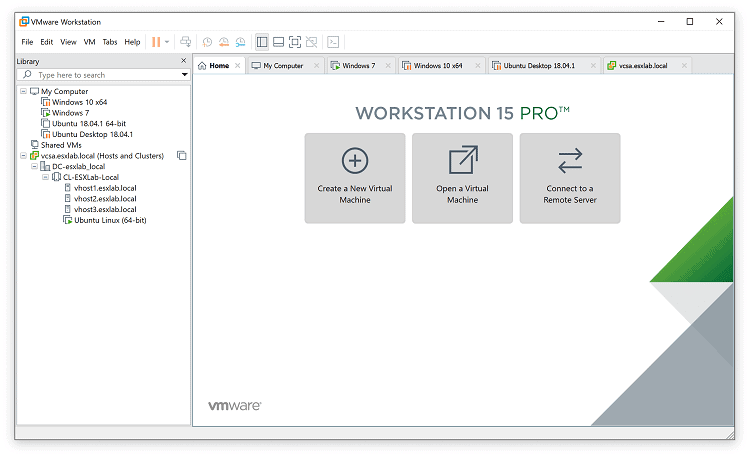The width and height of the screenshot is (750, 457).
Task: Enter full screen mode icon
Action: tap(295, 42)
